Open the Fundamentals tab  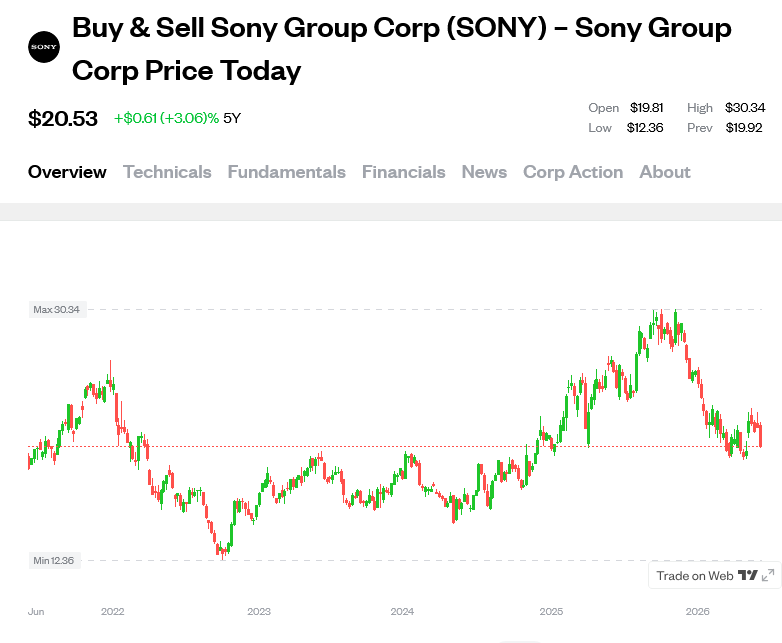(x=286, y=172)
